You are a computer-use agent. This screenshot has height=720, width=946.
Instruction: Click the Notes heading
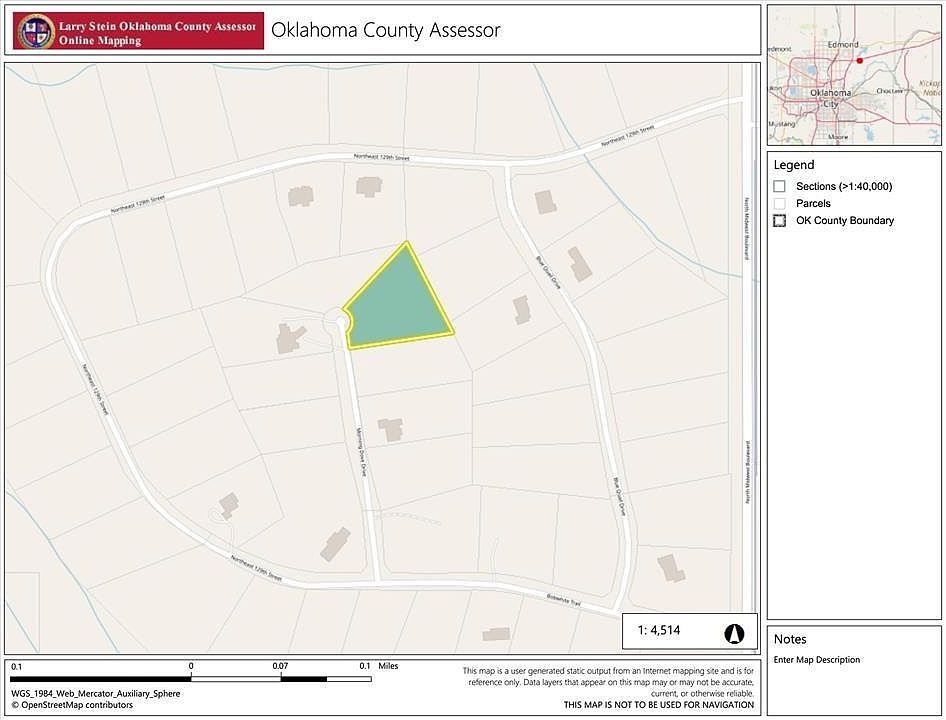coord(790,639)
